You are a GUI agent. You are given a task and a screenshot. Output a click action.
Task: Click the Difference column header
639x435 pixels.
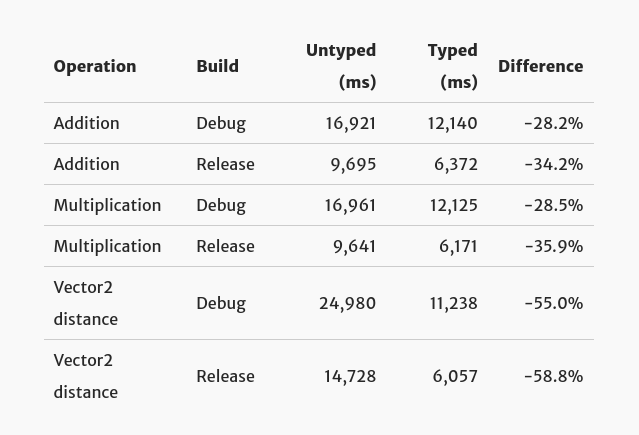(540, 66)
